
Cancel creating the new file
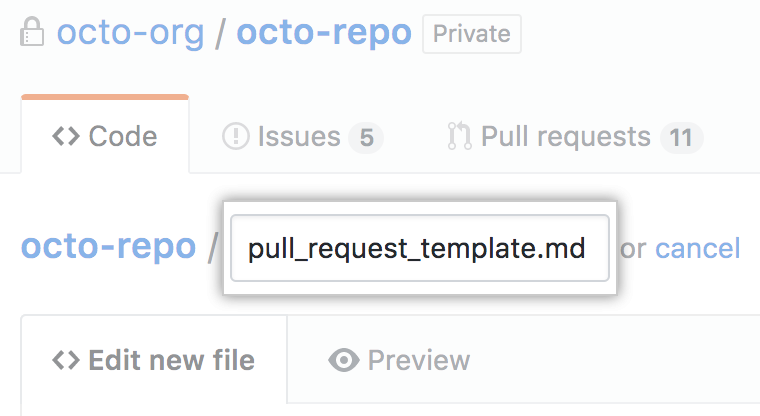point(697,248)
